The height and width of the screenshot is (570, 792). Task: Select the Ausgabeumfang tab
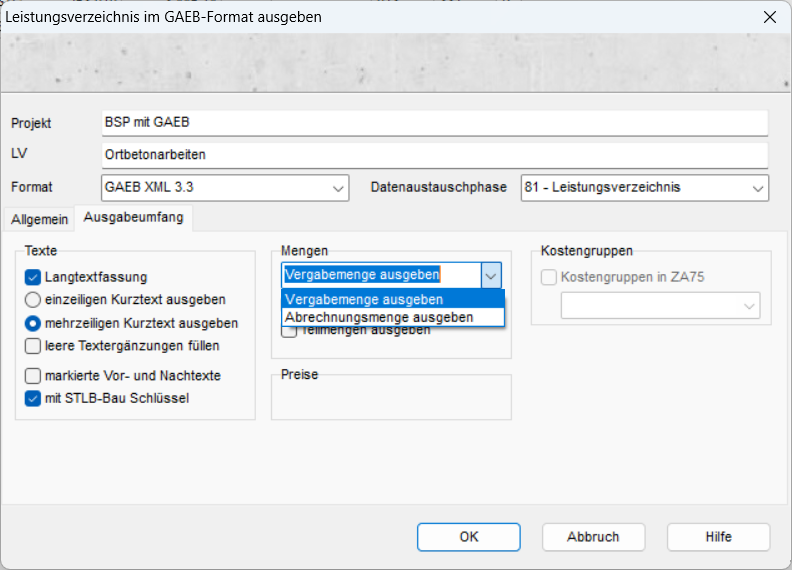point(133,217)
